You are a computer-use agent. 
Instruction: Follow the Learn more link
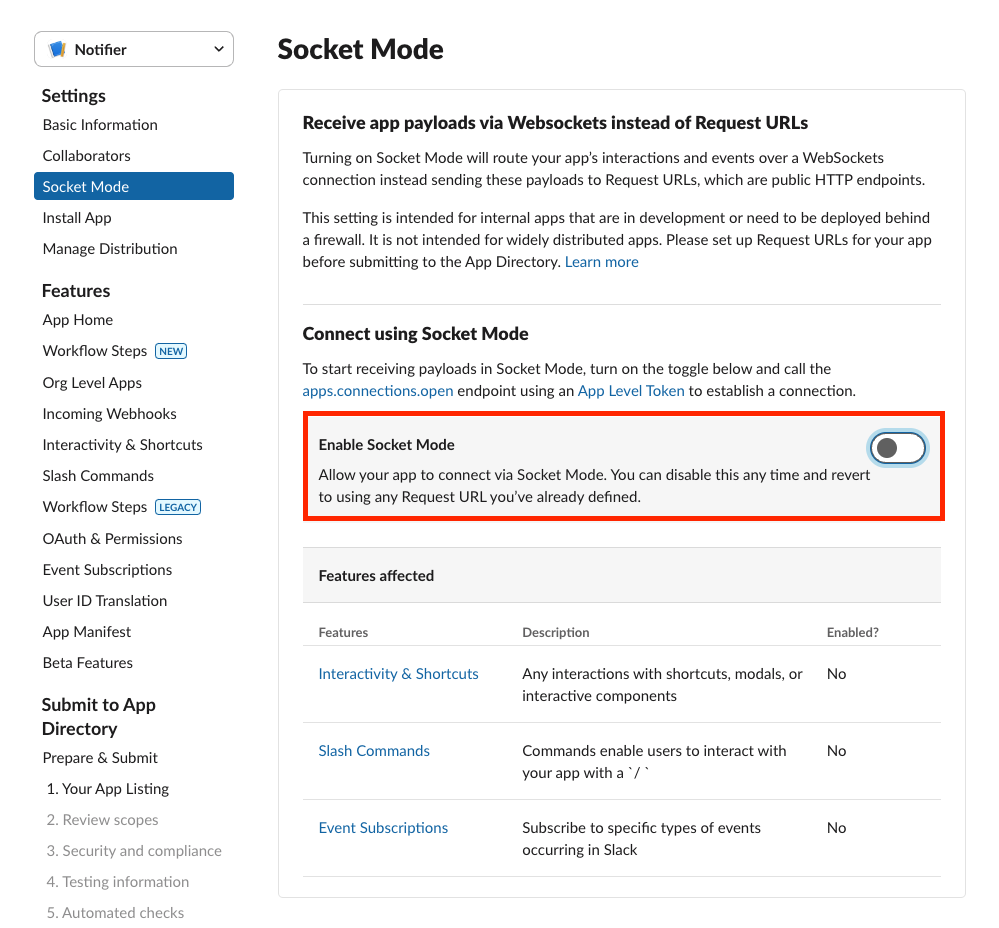point(601,262)
